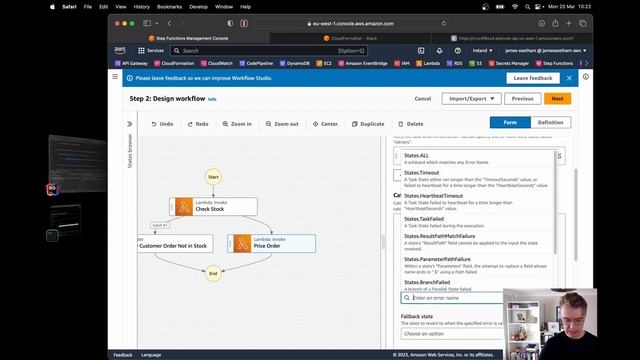Open the Language selector in footer

tap(151, 355)
